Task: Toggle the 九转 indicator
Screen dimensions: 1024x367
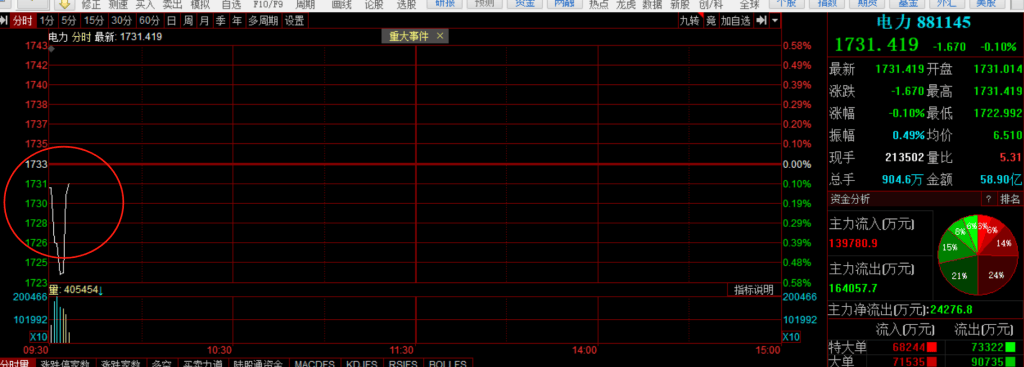Action: tap(690, 21)
